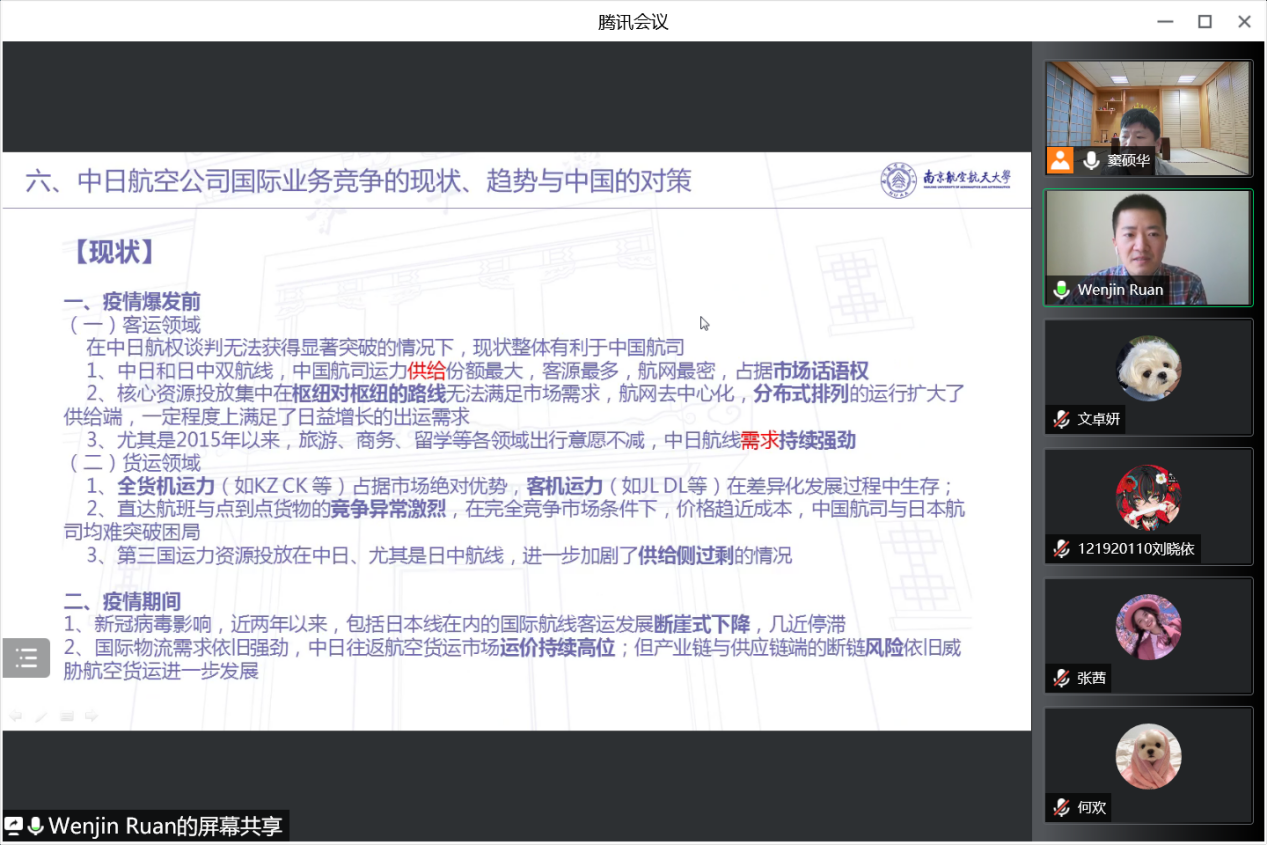Click 文卓妍's dog avatar tile
Image resolution: width=1267 pixels, height=845 pixels.
1148,367
